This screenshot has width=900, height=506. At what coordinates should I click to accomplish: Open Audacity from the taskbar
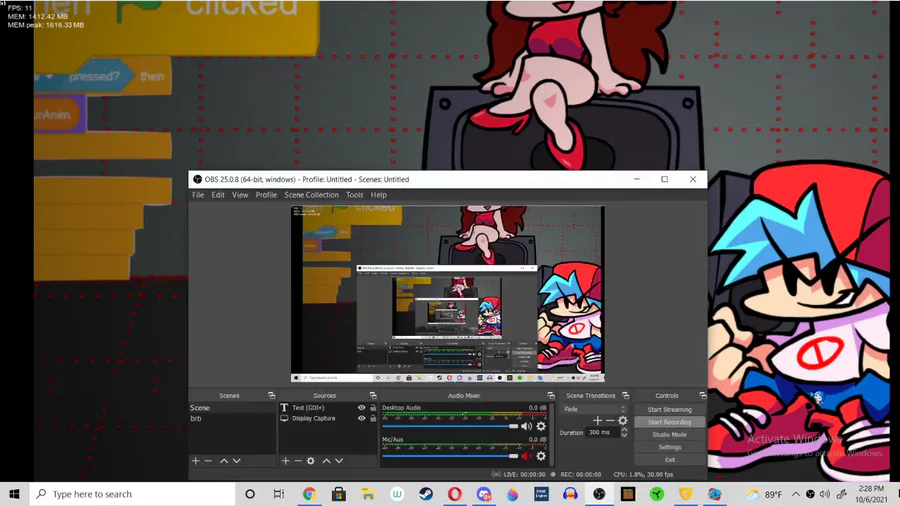tap(570, 494)
